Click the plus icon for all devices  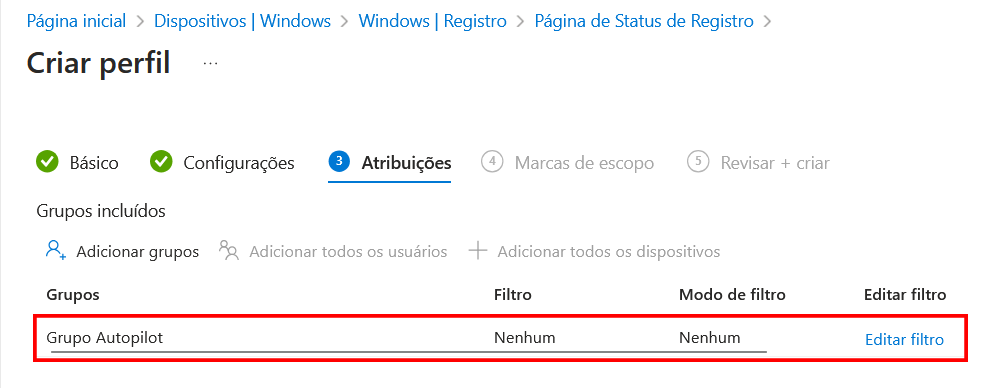478,251
